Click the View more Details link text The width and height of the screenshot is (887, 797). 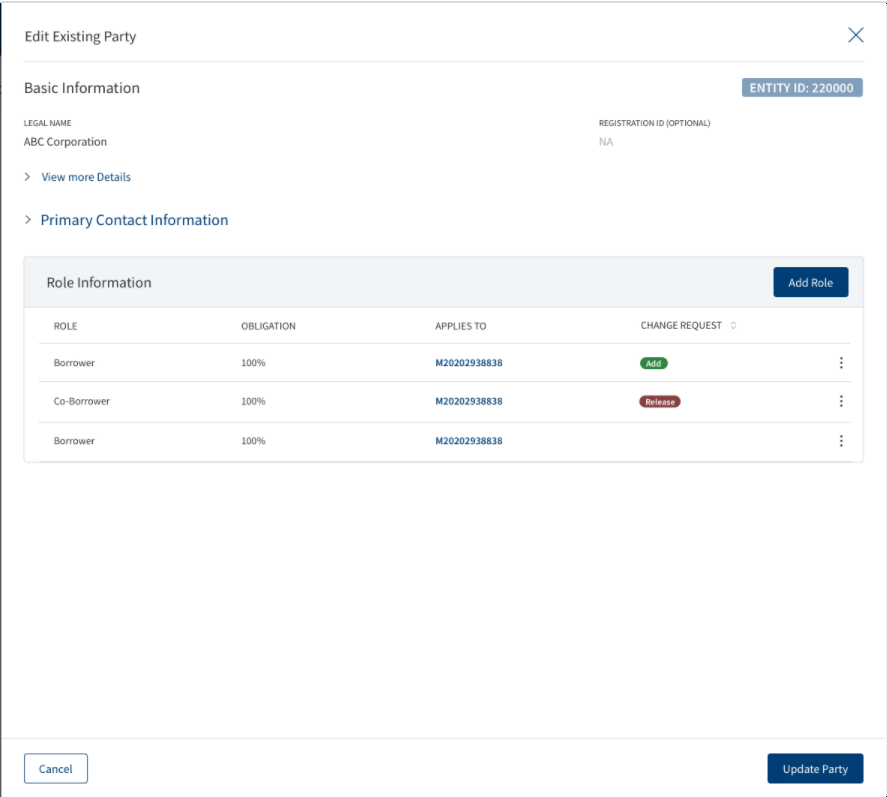86,177
